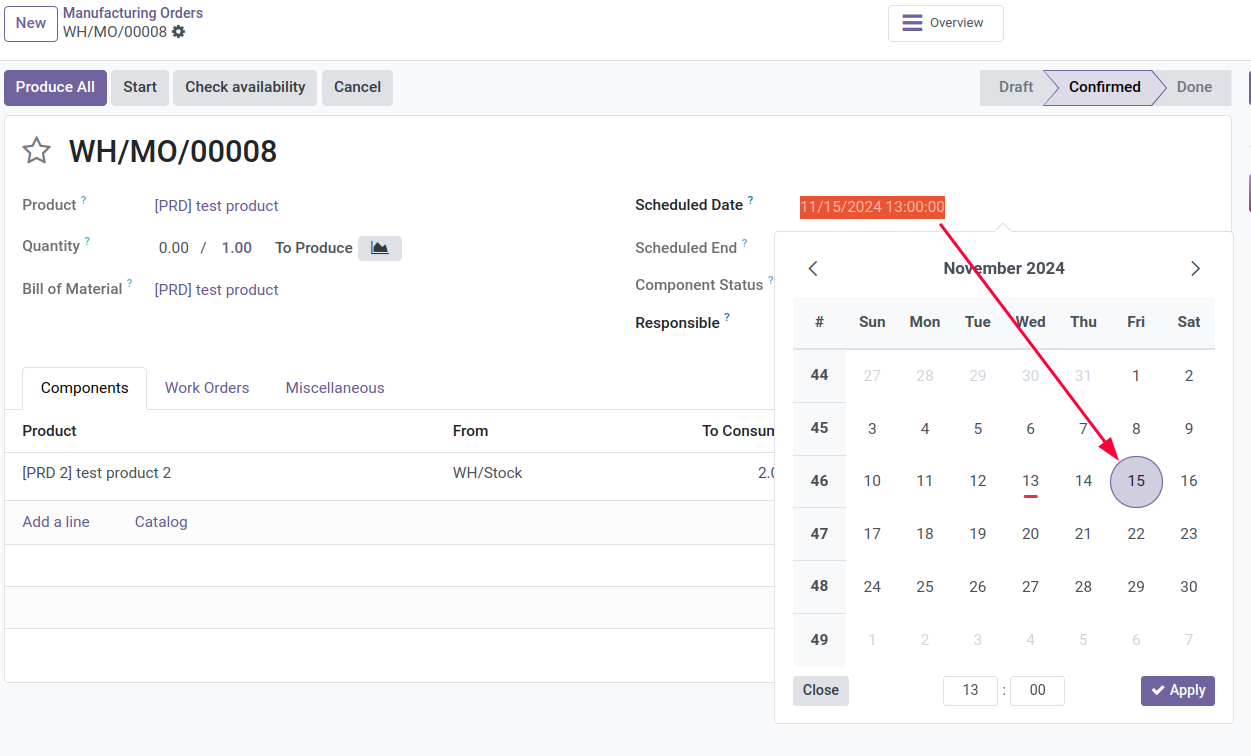Go to previous month in calendar
Image resolution: width=1251 pixels, height=756 pixels.
(x=813, y=268)
